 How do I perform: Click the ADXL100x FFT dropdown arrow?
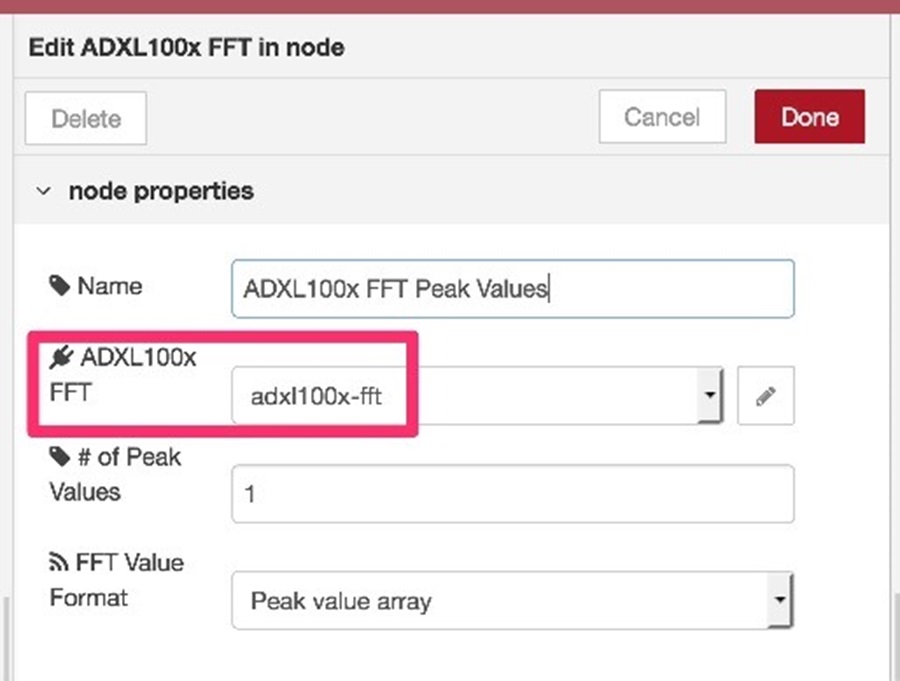[710, 396]
